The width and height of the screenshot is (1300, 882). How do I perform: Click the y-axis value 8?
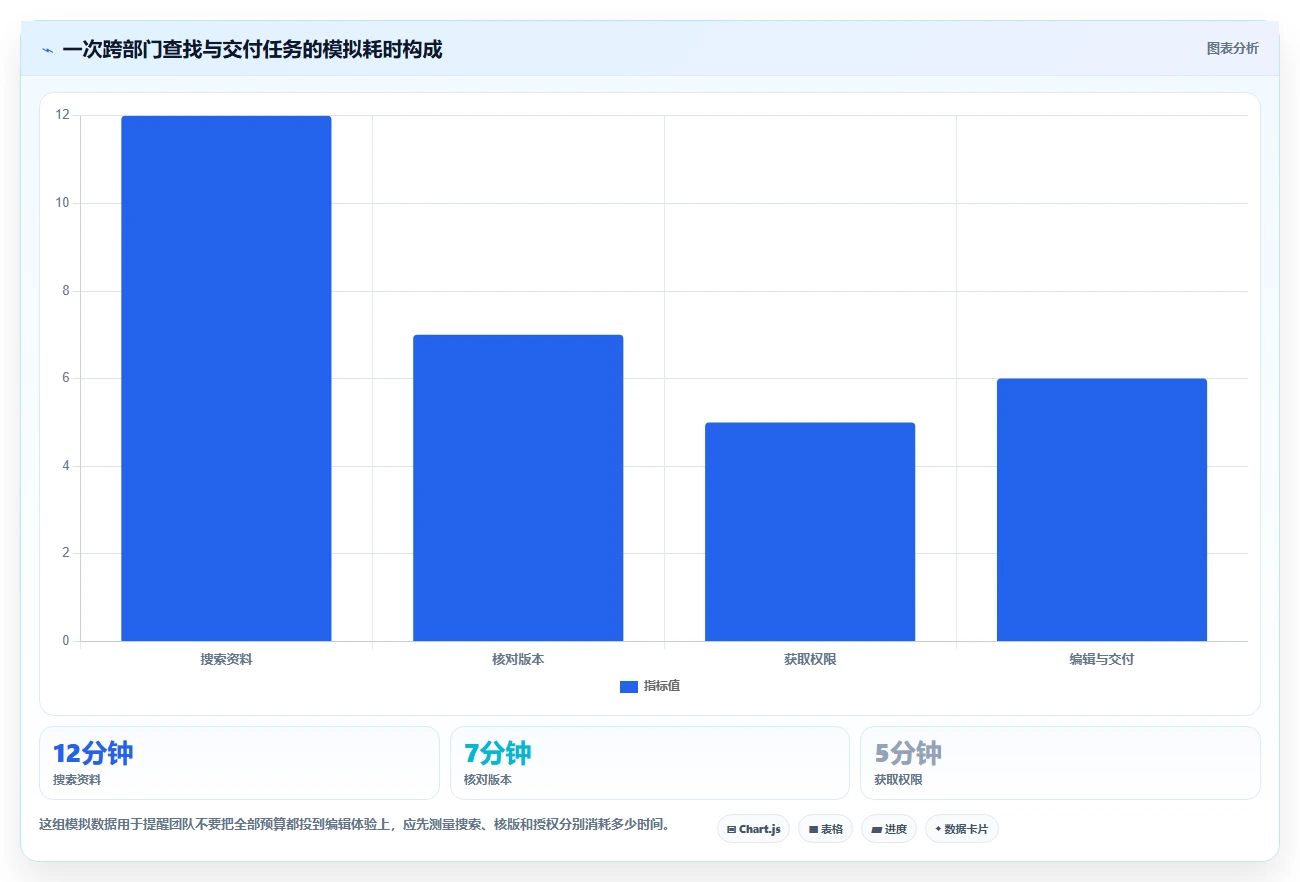point(66,291)
